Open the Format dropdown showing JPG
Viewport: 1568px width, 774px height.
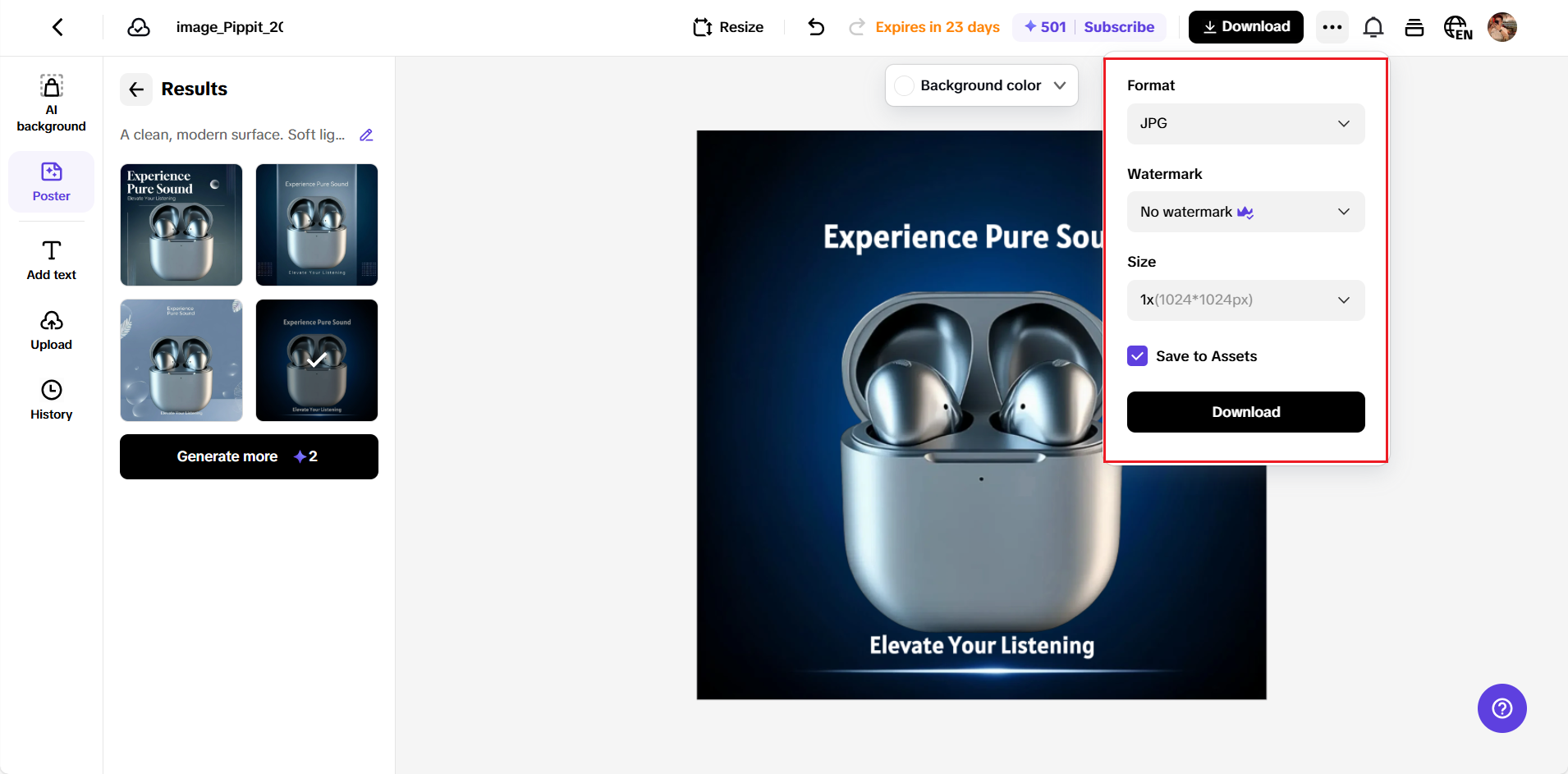pos(1245,124)
